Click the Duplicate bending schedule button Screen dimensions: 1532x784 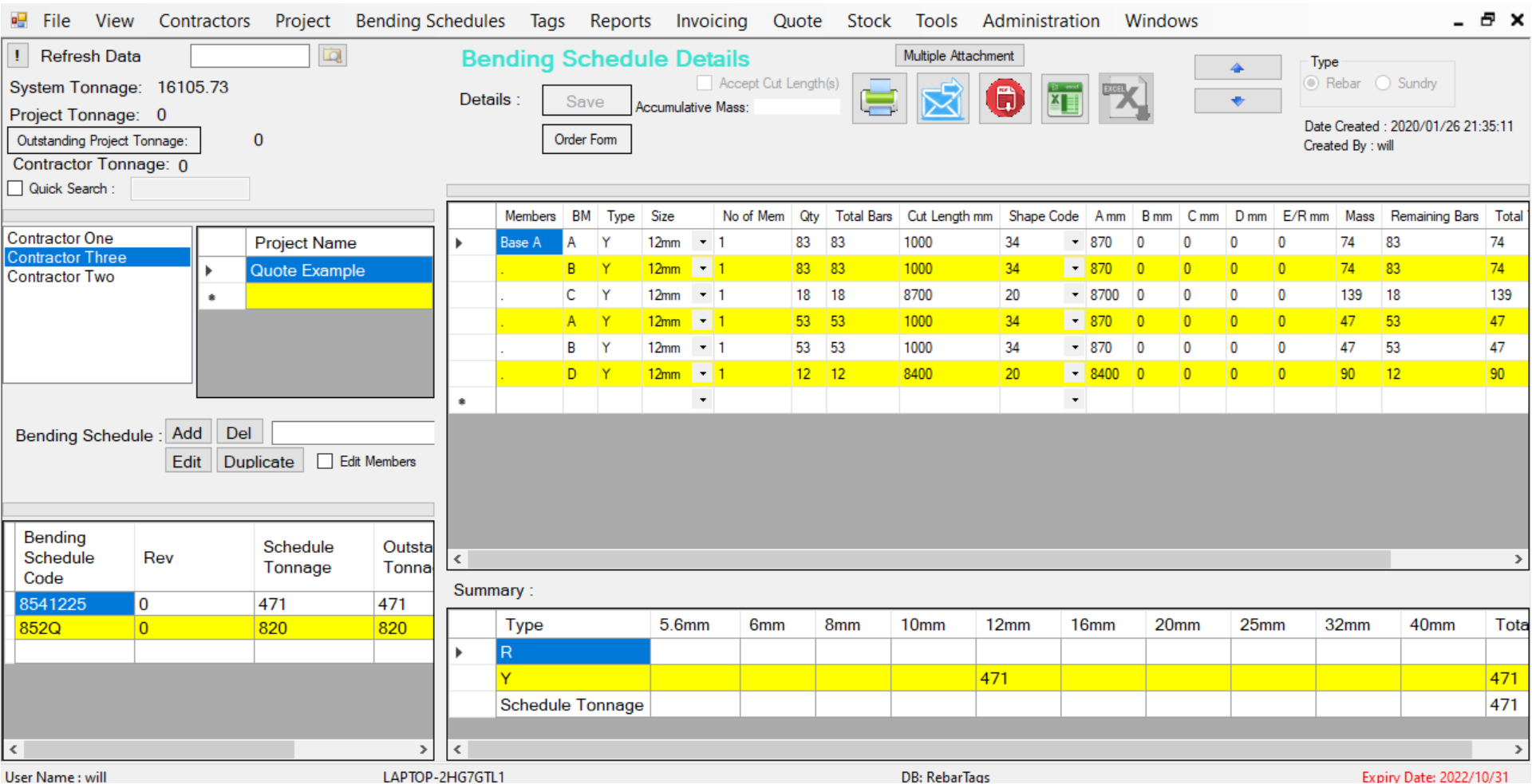[x=259, y=461]
